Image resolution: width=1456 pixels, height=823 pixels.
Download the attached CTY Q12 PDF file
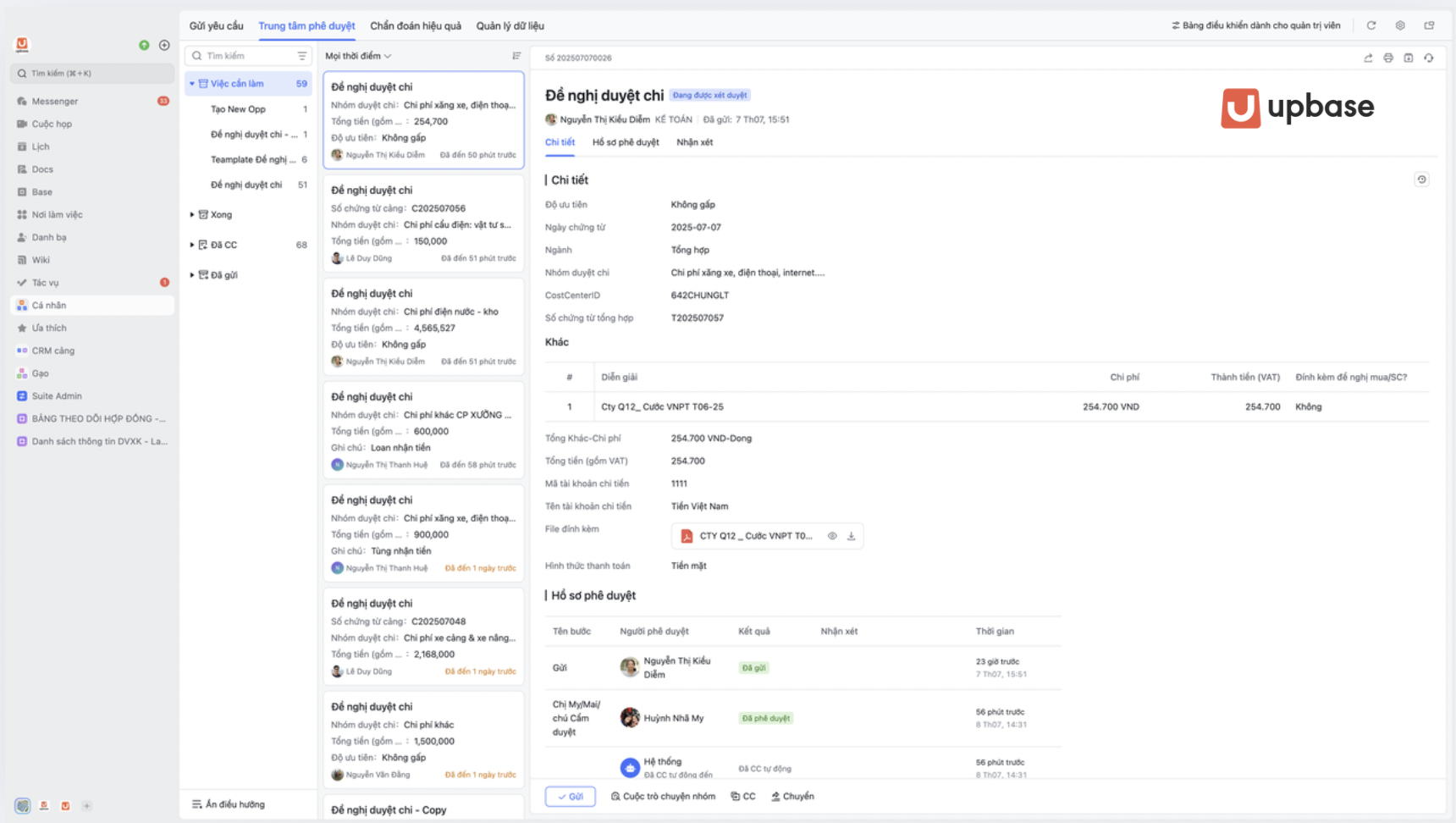click(851, 536)
